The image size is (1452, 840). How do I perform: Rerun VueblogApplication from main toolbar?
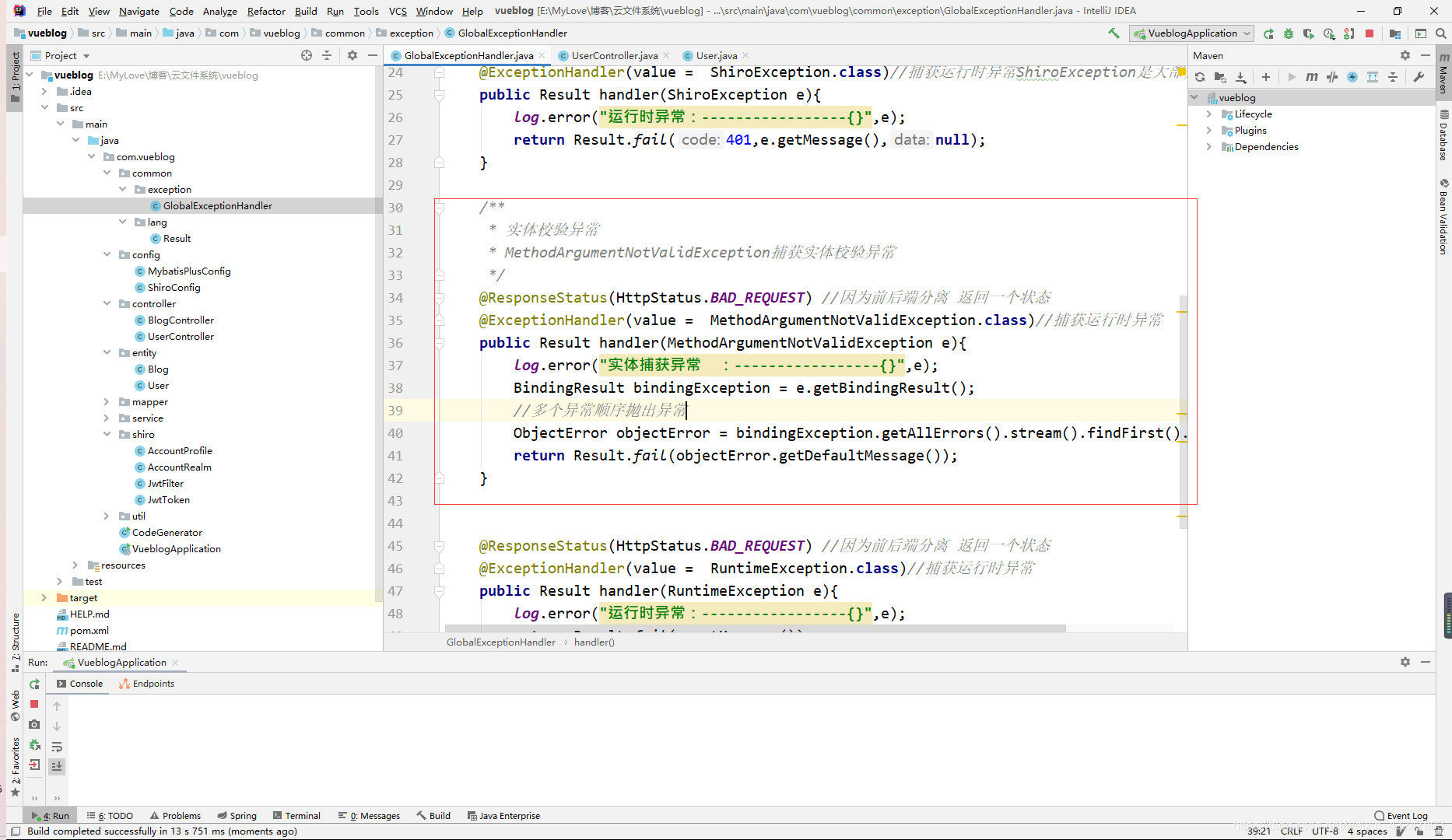1268,33
